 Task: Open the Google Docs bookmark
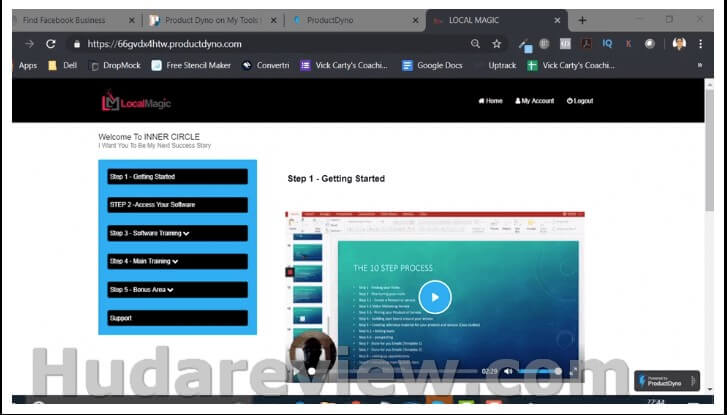tap(432, 65)
